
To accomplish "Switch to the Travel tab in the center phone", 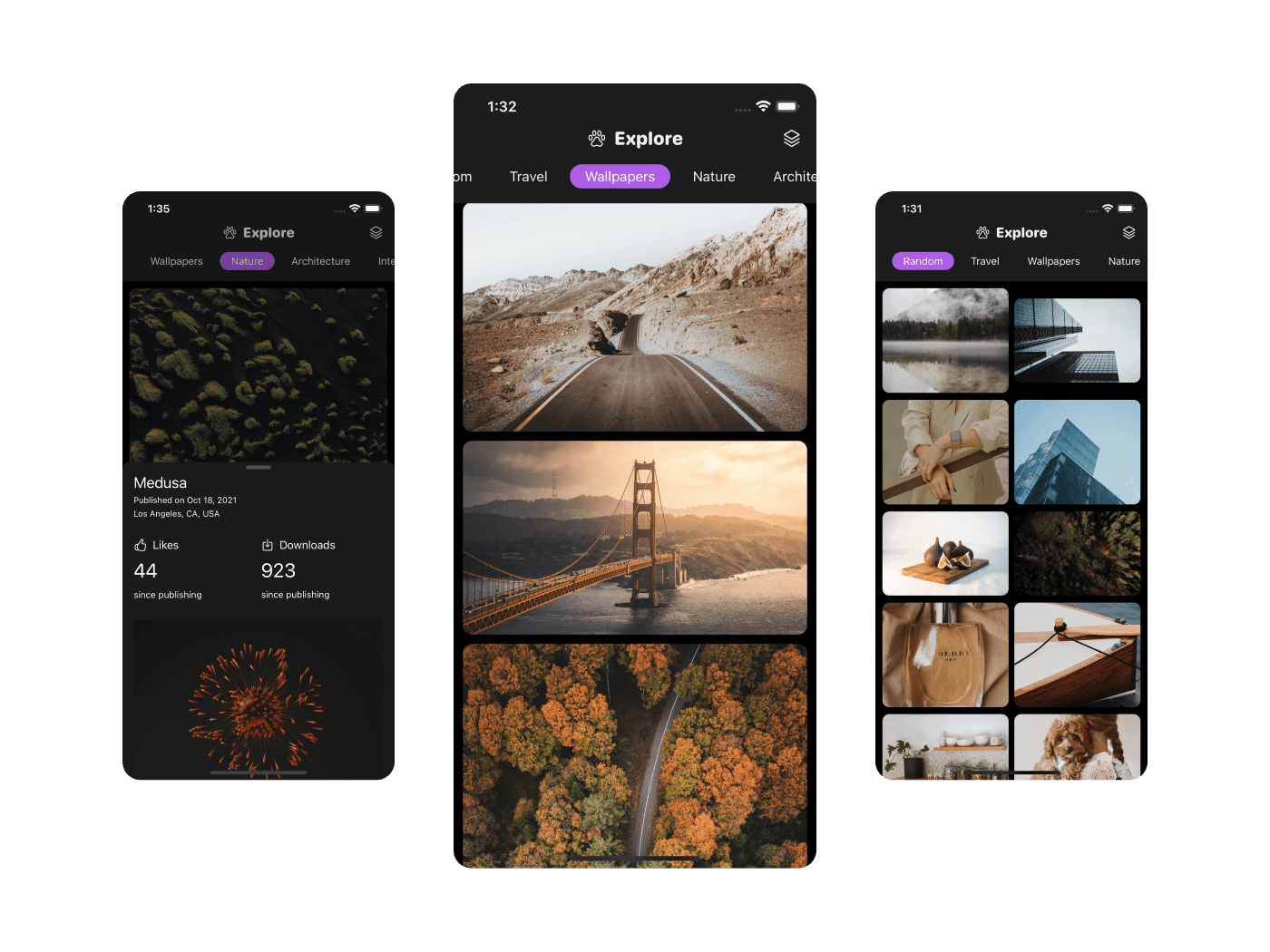I will [x=528, y=177].
